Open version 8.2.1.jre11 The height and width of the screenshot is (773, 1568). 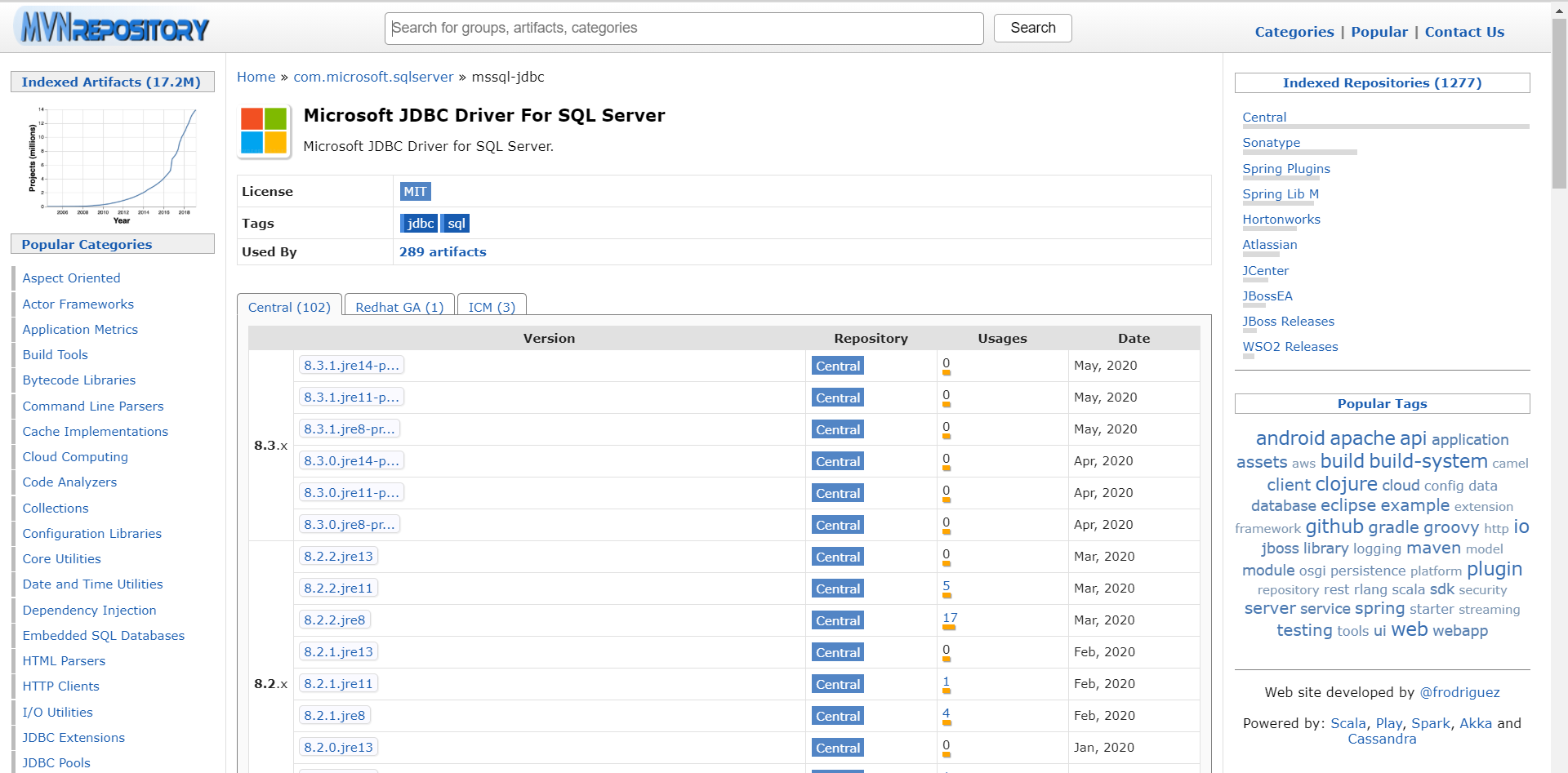click(338, 683)
